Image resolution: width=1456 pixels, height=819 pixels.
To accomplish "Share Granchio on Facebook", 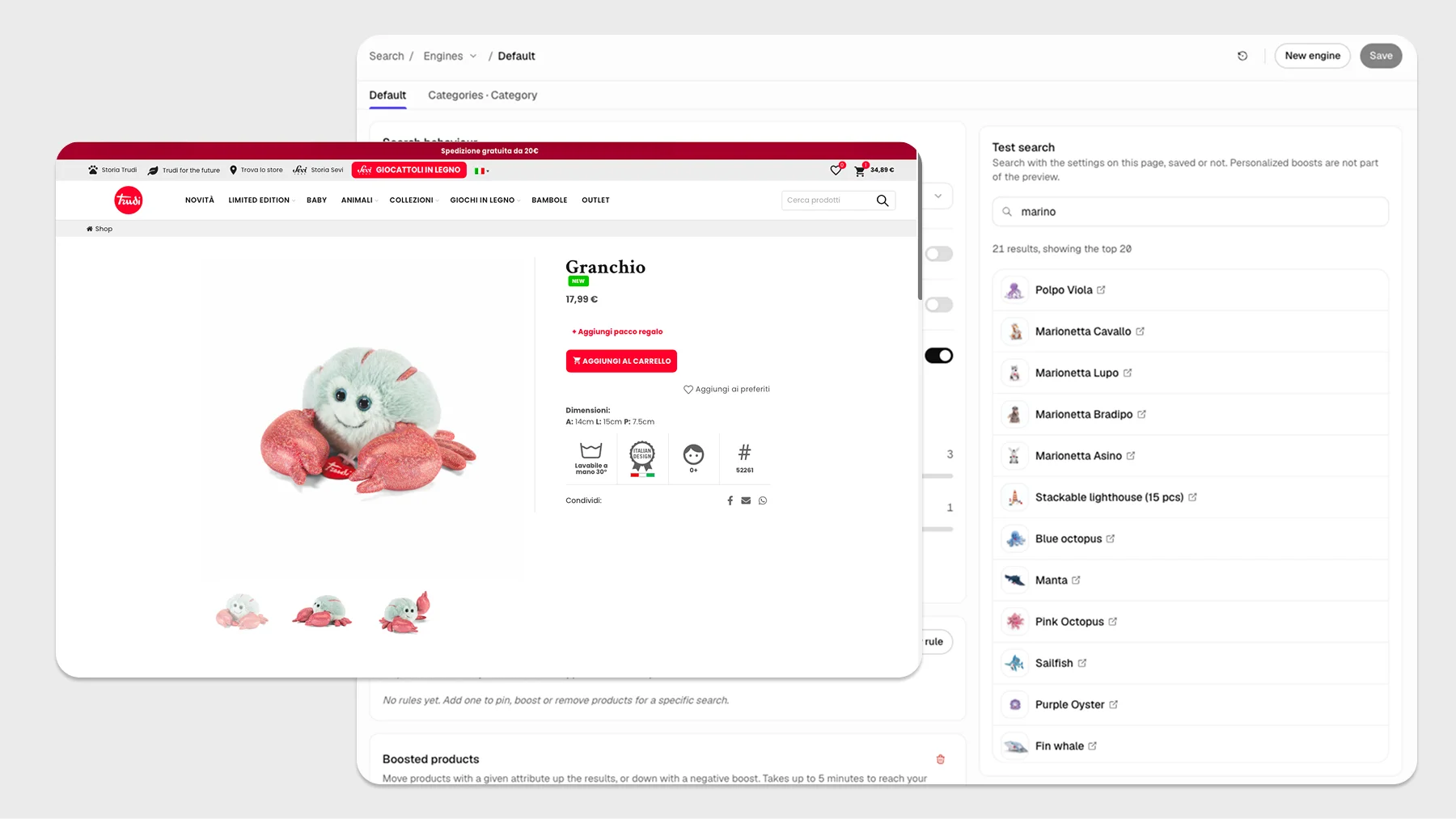I will point(730,500).
